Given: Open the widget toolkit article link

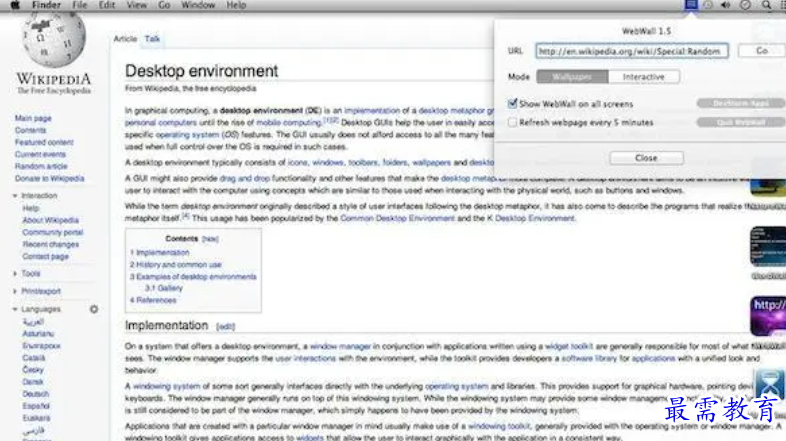Looking at the screenshot, I should [x=569, y=346].
